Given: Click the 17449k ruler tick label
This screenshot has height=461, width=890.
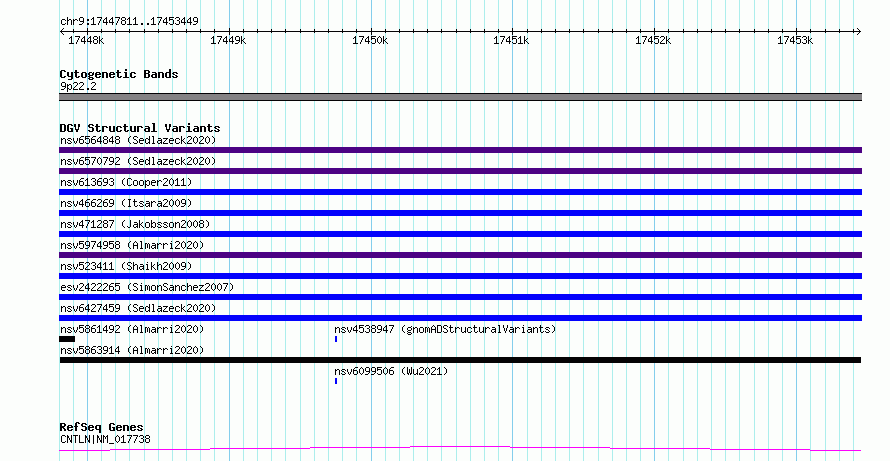Looking at the screenshot, I should [x=228, y=40].
